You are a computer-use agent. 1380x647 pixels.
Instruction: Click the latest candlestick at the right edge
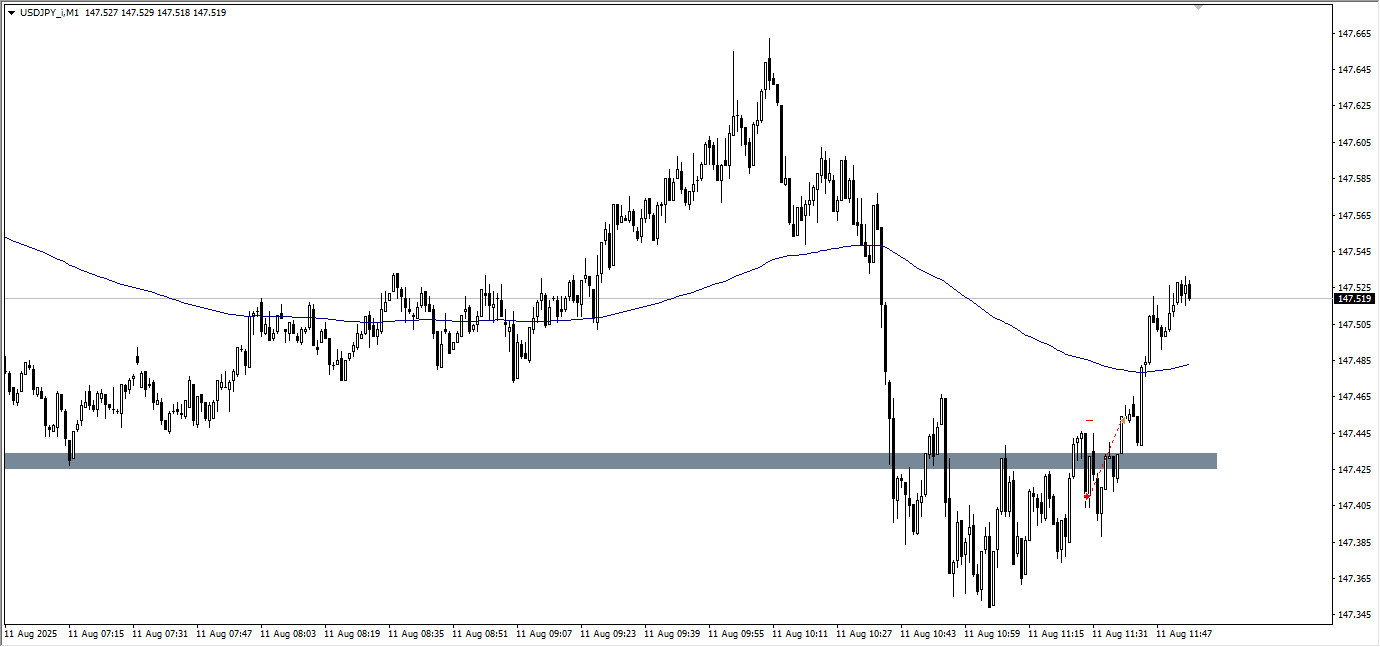1189,291
